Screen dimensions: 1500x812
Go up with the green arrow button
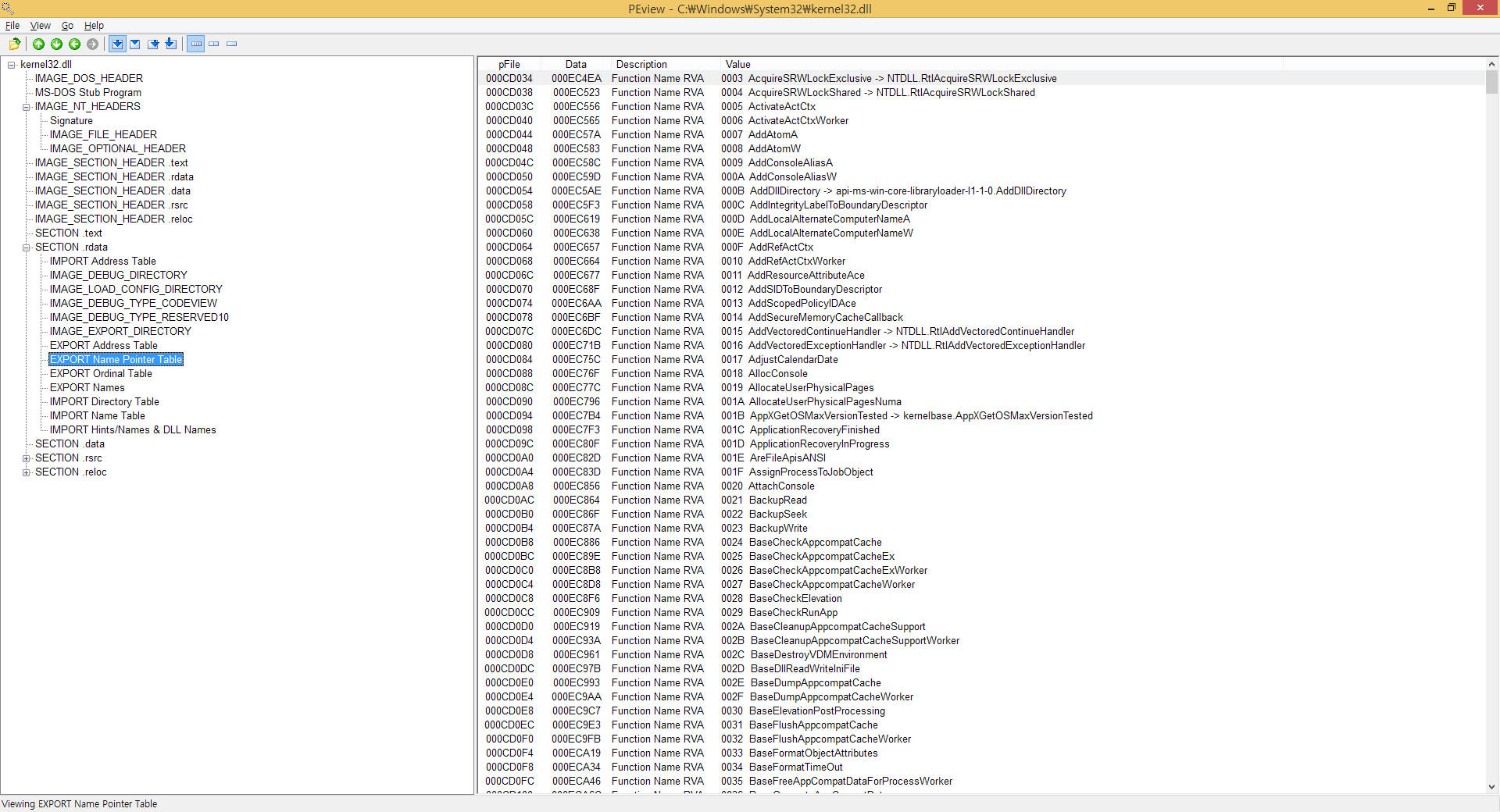38,44
